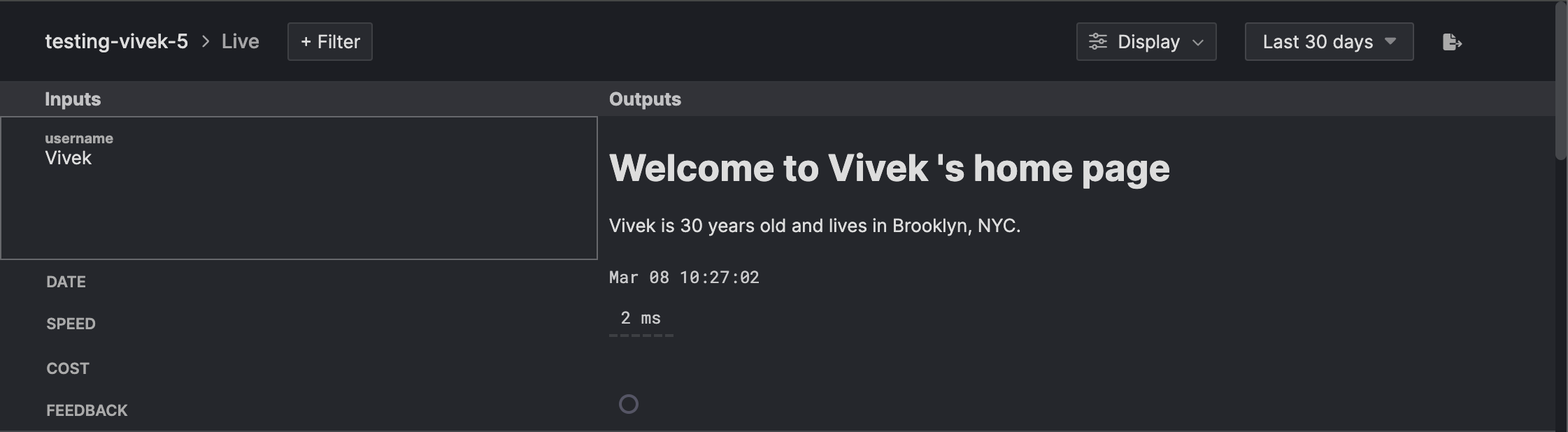Click the DATE row label
This screenshot has width=1568, height=432.
[x=66, y=282]
